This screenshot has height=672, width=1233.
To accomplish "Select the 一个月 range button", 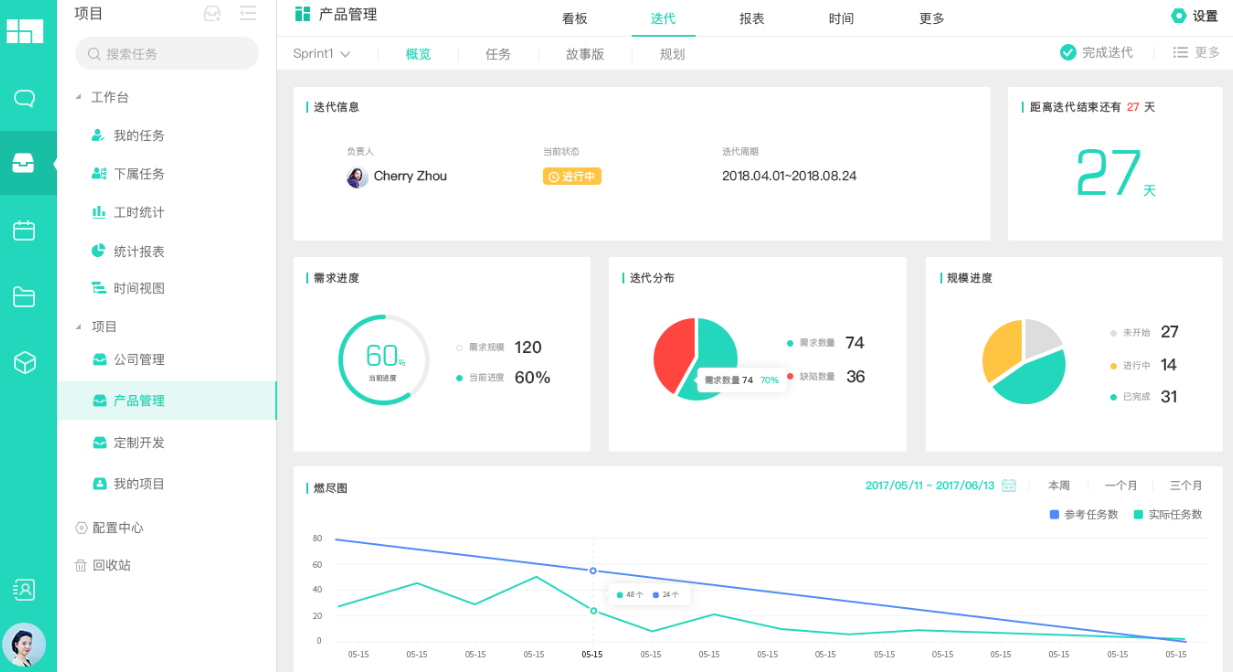I will point(1121,486).
